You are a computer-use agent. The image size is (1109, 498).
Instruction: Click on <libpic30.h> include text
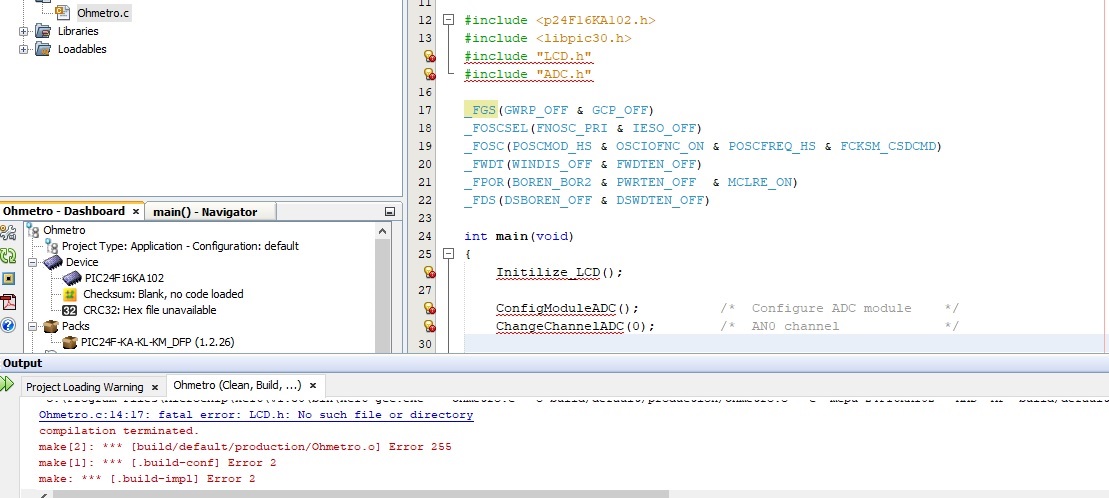tap(583, 38)
